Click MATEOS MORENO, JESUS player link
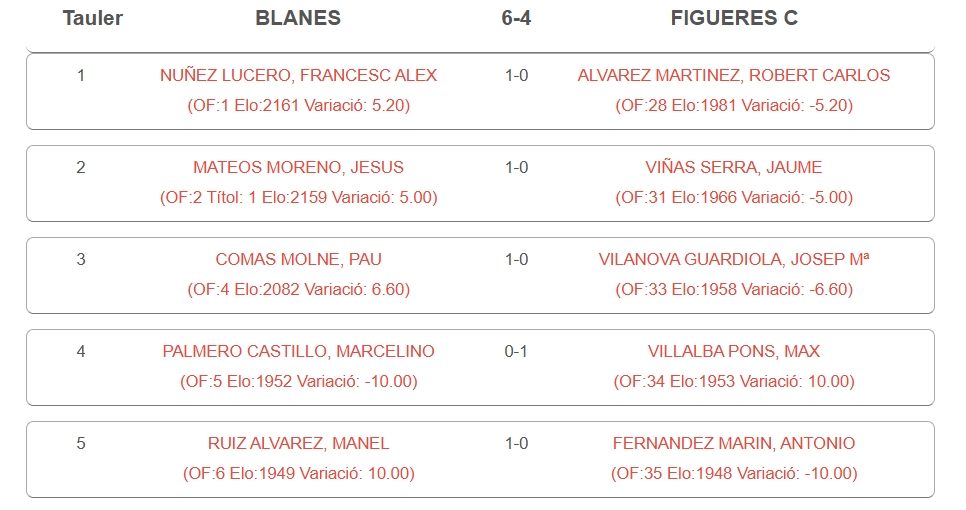The image size is (966, 510). coord(298,167)
